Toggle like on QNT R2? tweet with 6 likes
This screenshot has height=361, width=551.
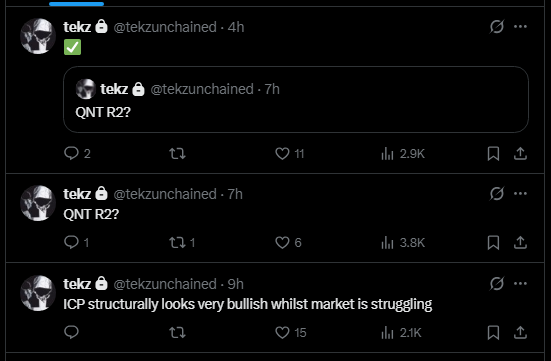tap(288, 243)
